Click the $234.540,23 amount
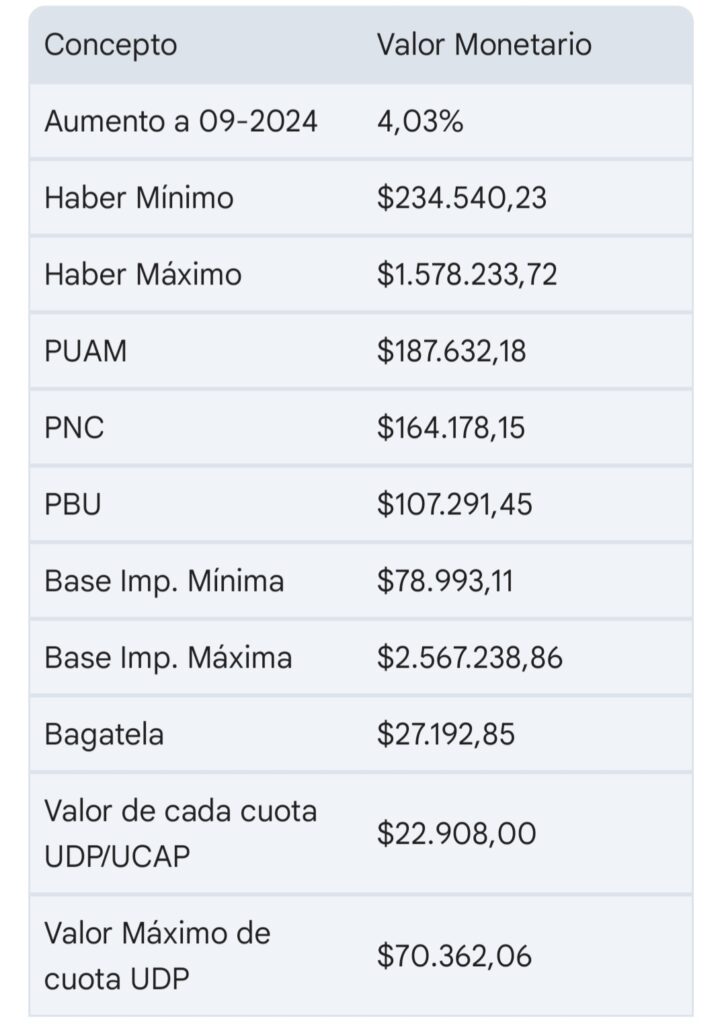The image size is (724, 1024). click(x=461, y=198)
